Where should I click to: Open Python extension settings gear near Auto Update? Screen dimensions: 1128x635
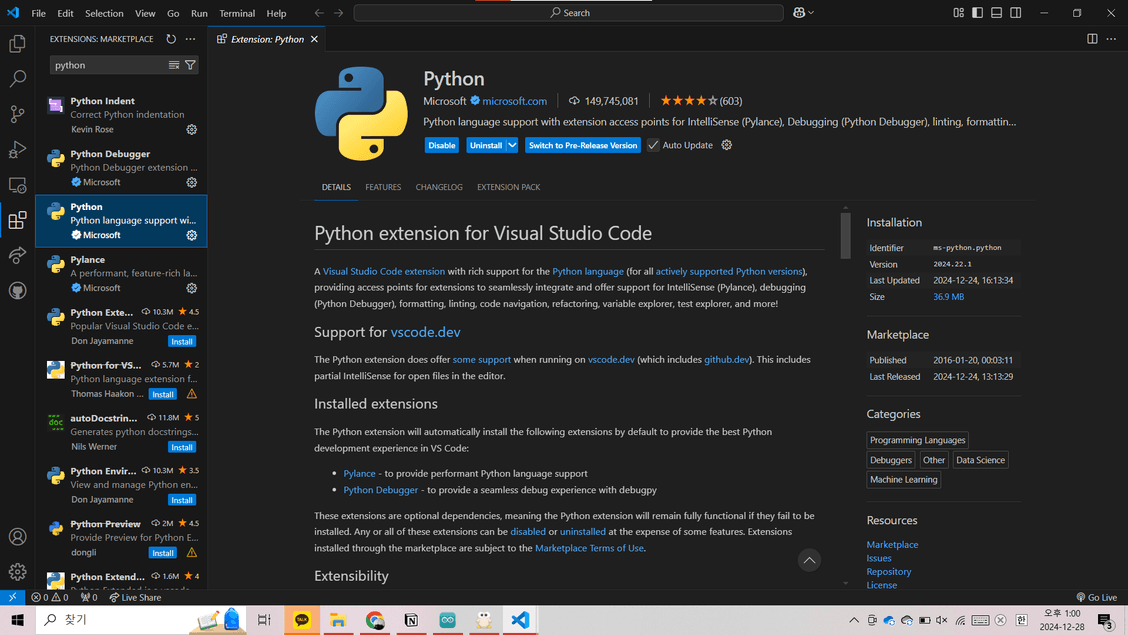coord(727,145)
